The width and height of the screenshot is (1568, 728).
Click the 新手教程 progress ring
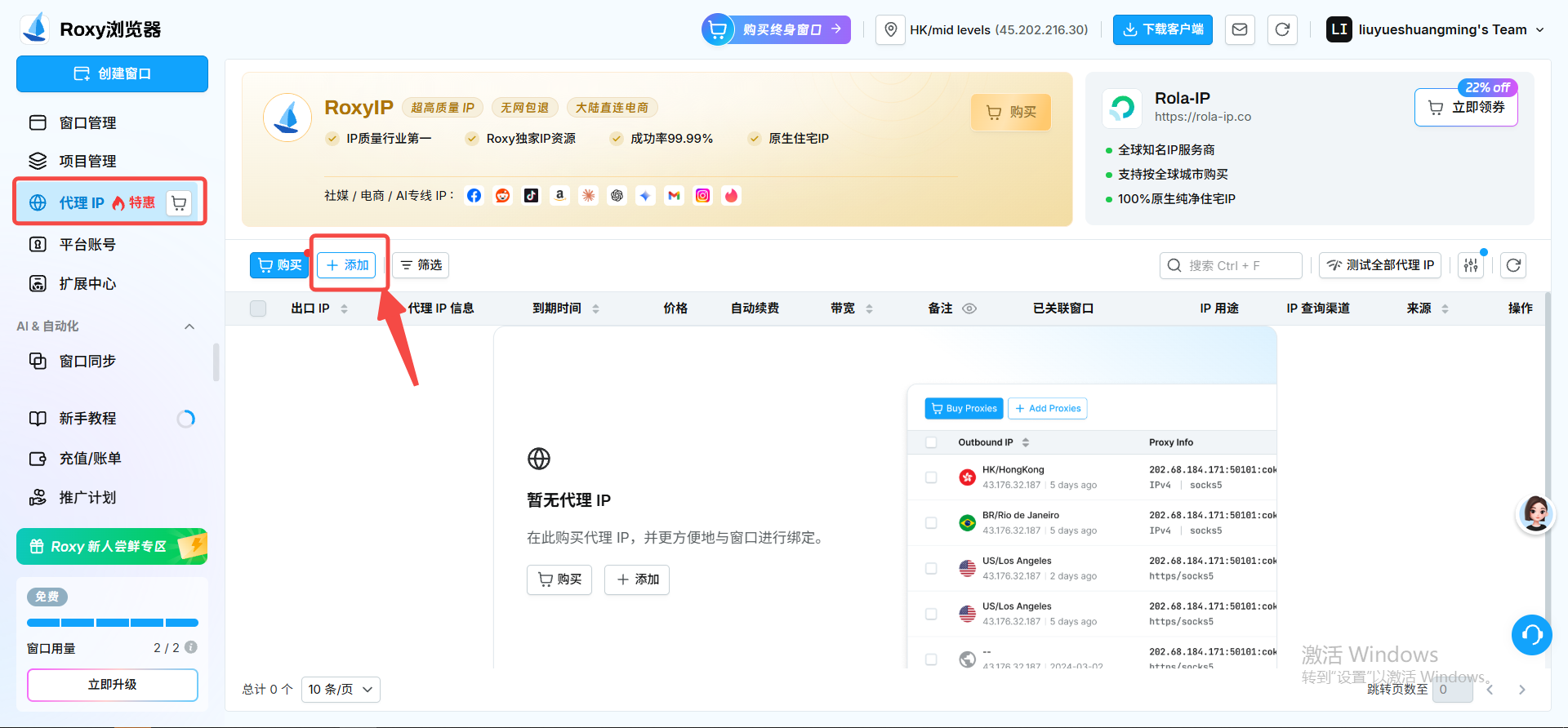186,419
